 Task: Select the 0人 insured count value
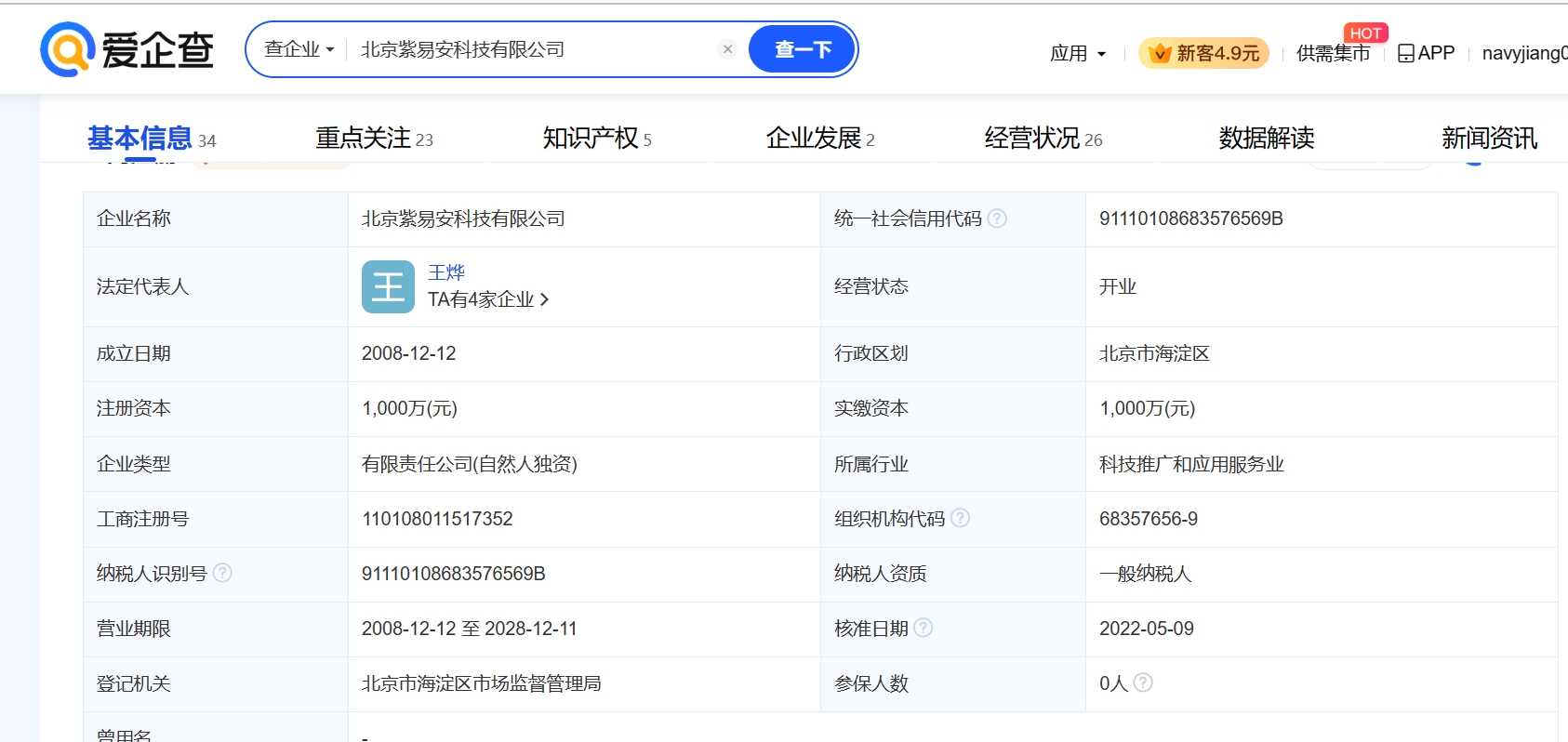tap(1113, 683)
